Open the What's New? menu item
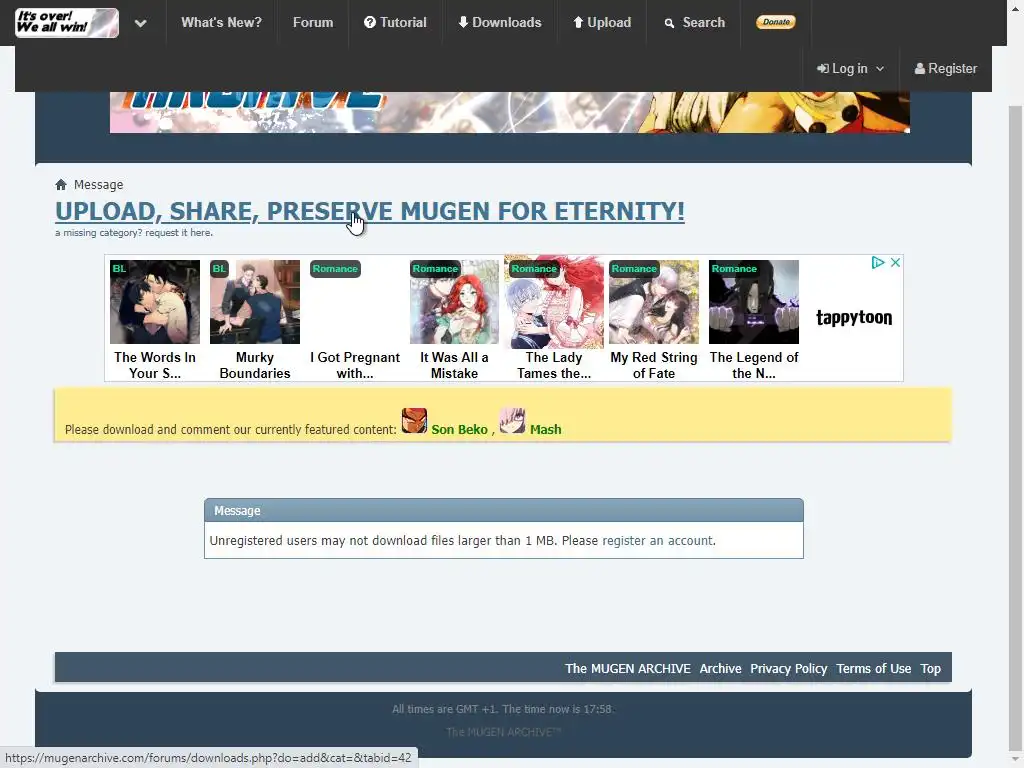1024x768 pixels. 221,22
